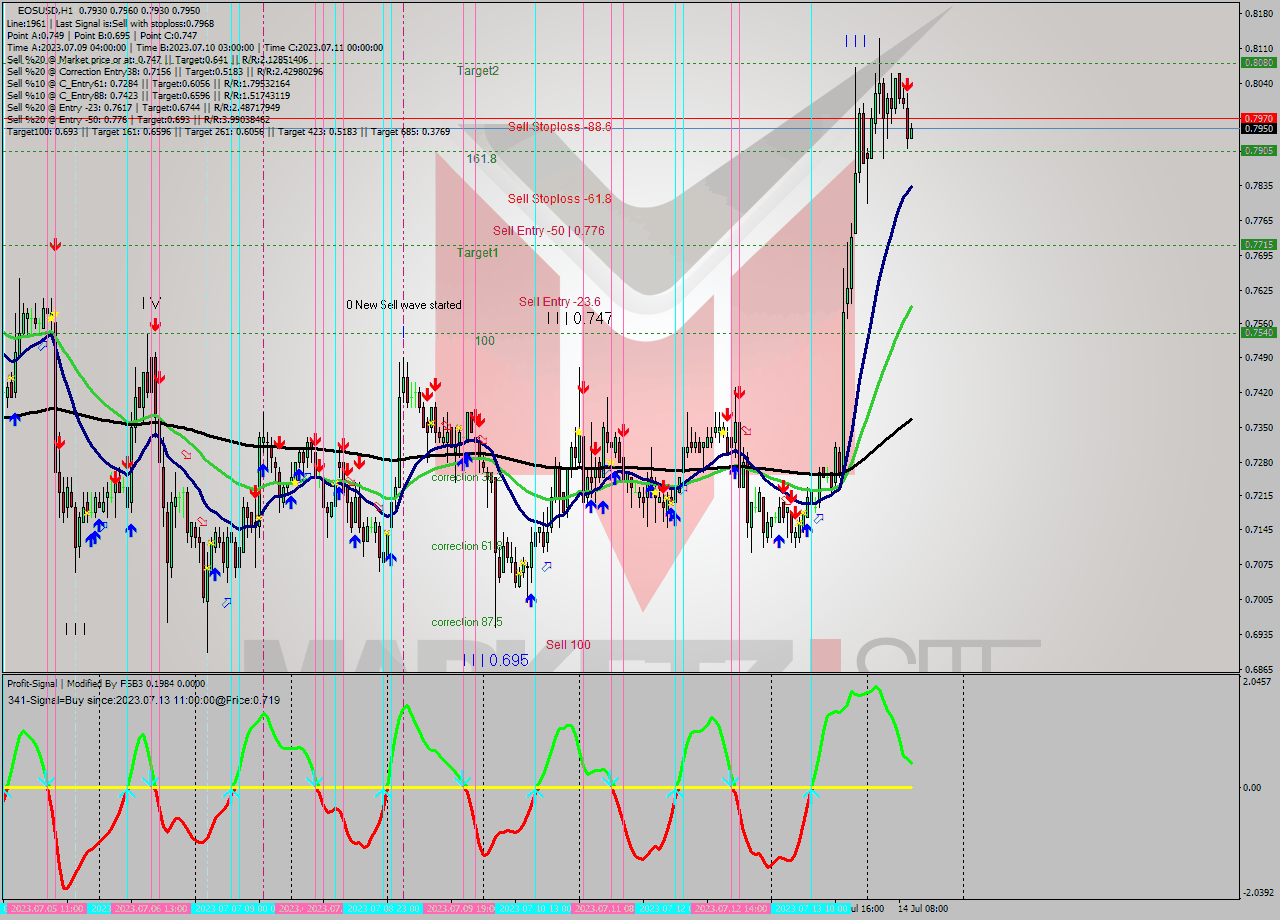The height and width of the screenshot is (920, 1280).
Task: Click the EOSUSD,H1 chart title
Action: [x=46, y=10]
